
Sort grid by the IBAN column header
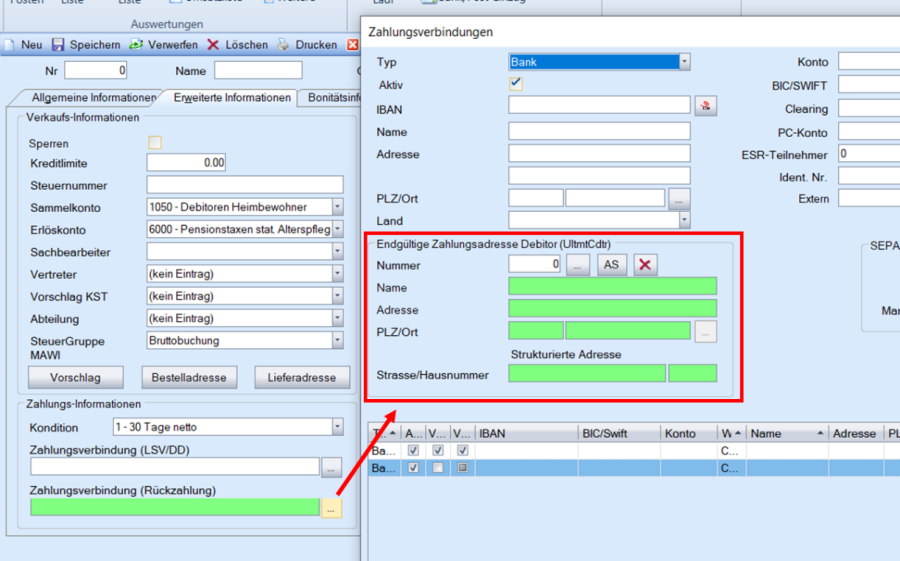click(525, 434)
